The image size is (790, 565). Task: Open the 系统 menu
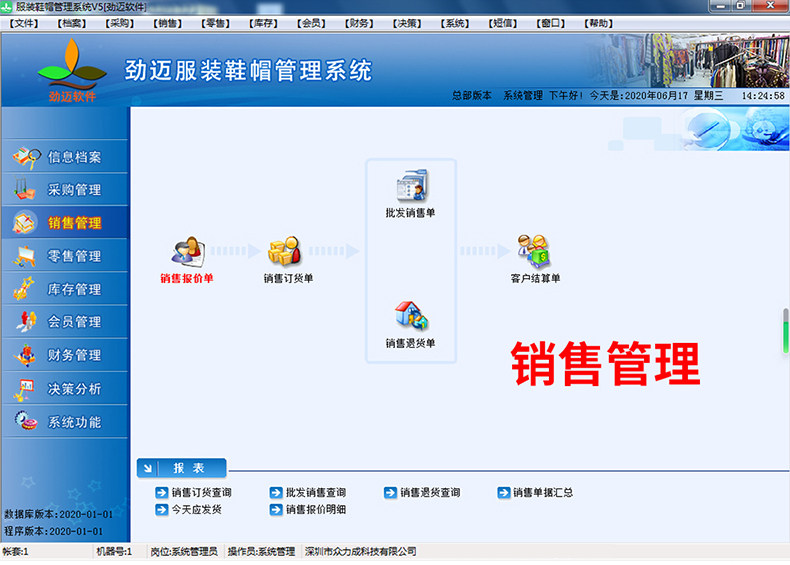point(454,23)
